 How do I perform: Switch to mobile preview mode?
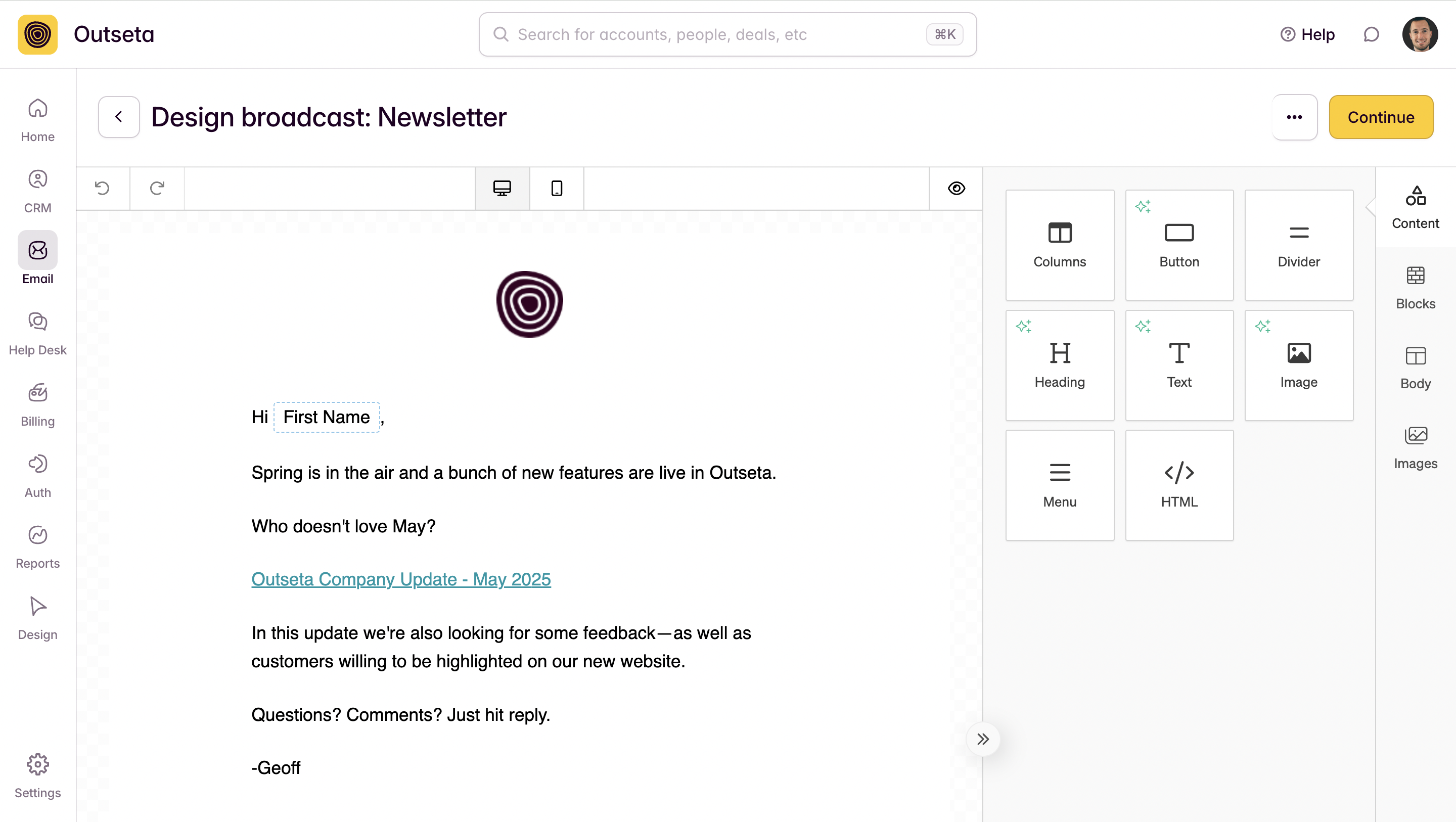556,188
